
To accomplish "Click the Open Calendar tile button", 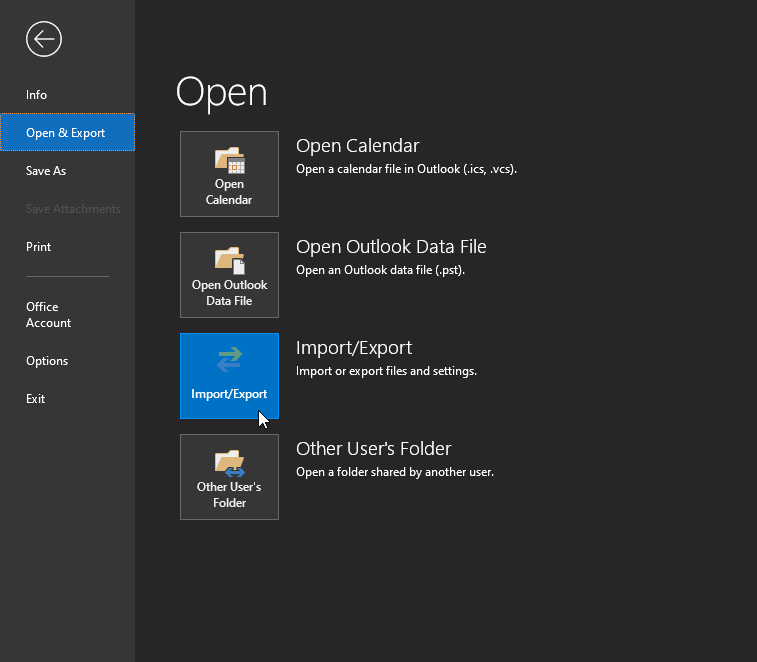I will (x=229, y=174).
